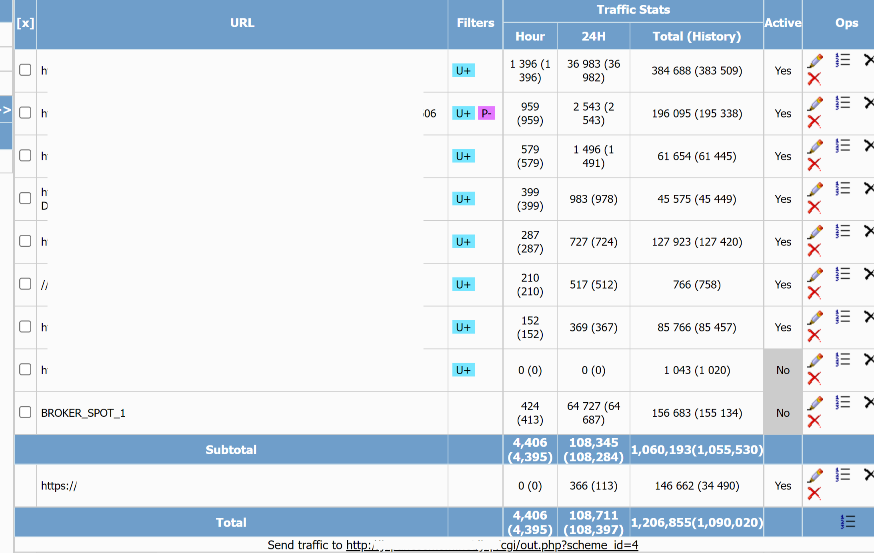The image size is (874, 553).
Task: Delete the row with total 196 095
Action: [x=814, y=122]
